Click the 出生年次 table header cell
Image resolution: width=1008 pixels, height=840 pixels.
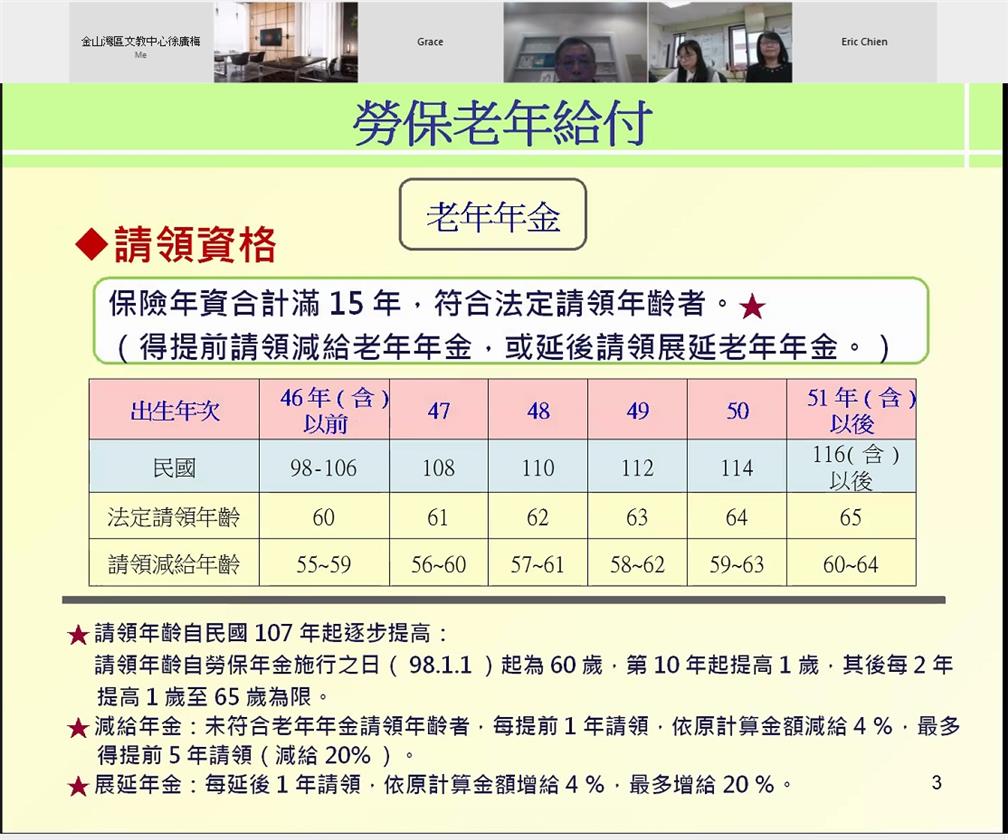[174, 410]
